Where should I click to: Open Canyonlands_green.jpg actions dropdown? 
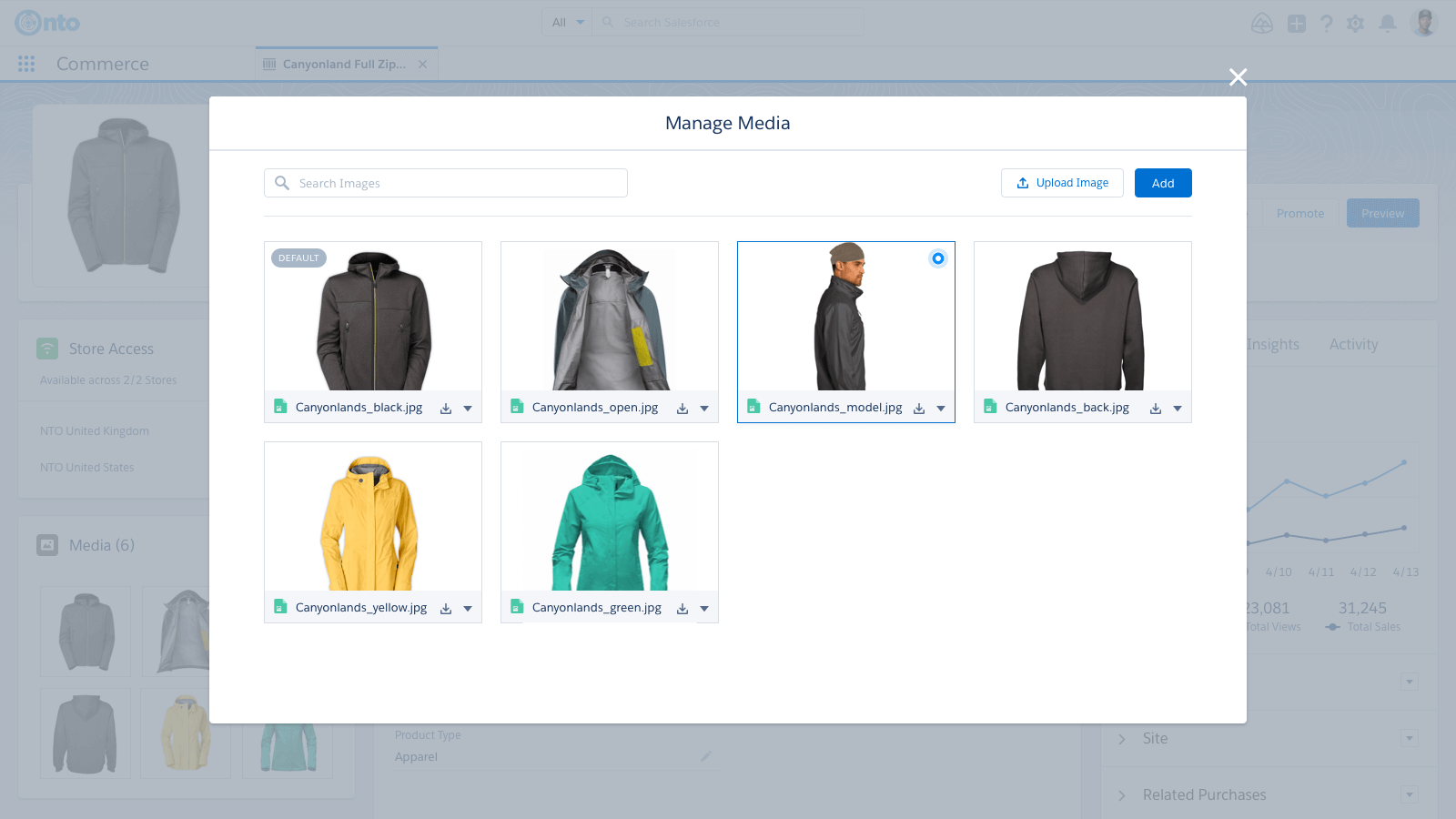(x=704, y=609)
